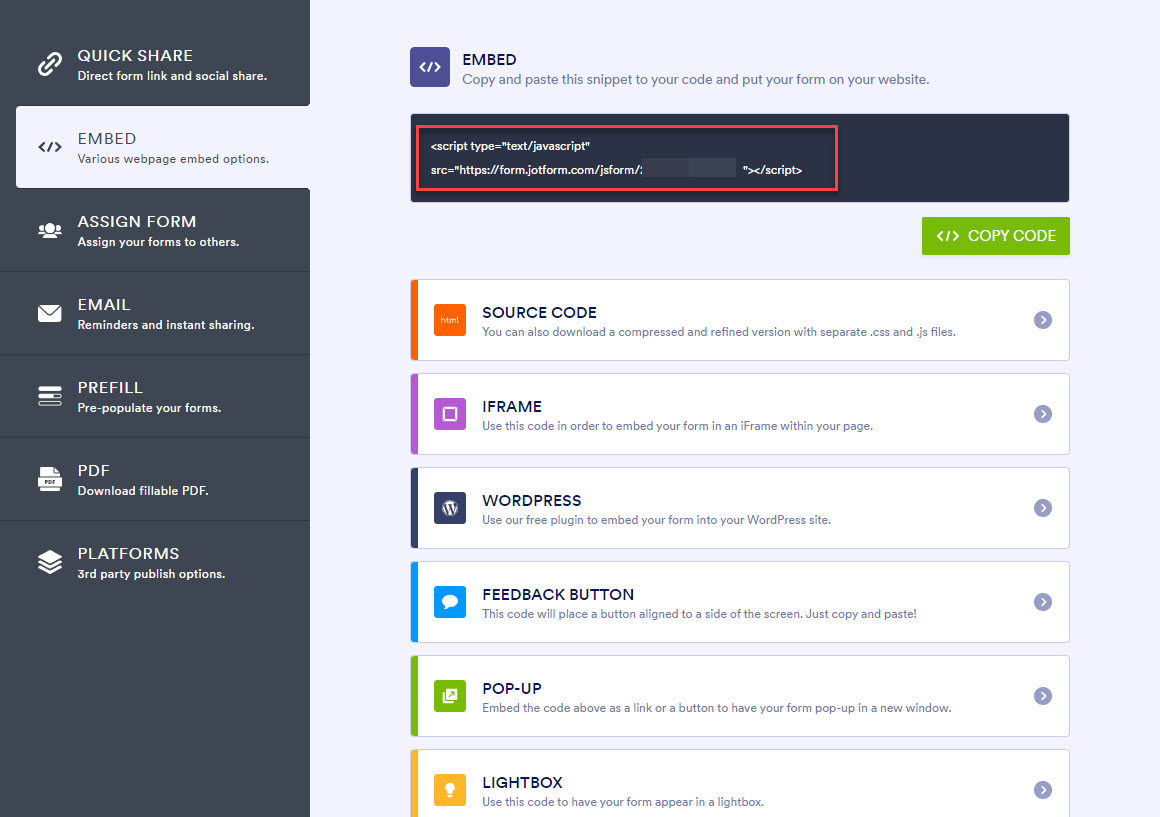Expand the Source Code section chevron
The width and height of the screenshot is (1160, 817).
pos(1043,320)
